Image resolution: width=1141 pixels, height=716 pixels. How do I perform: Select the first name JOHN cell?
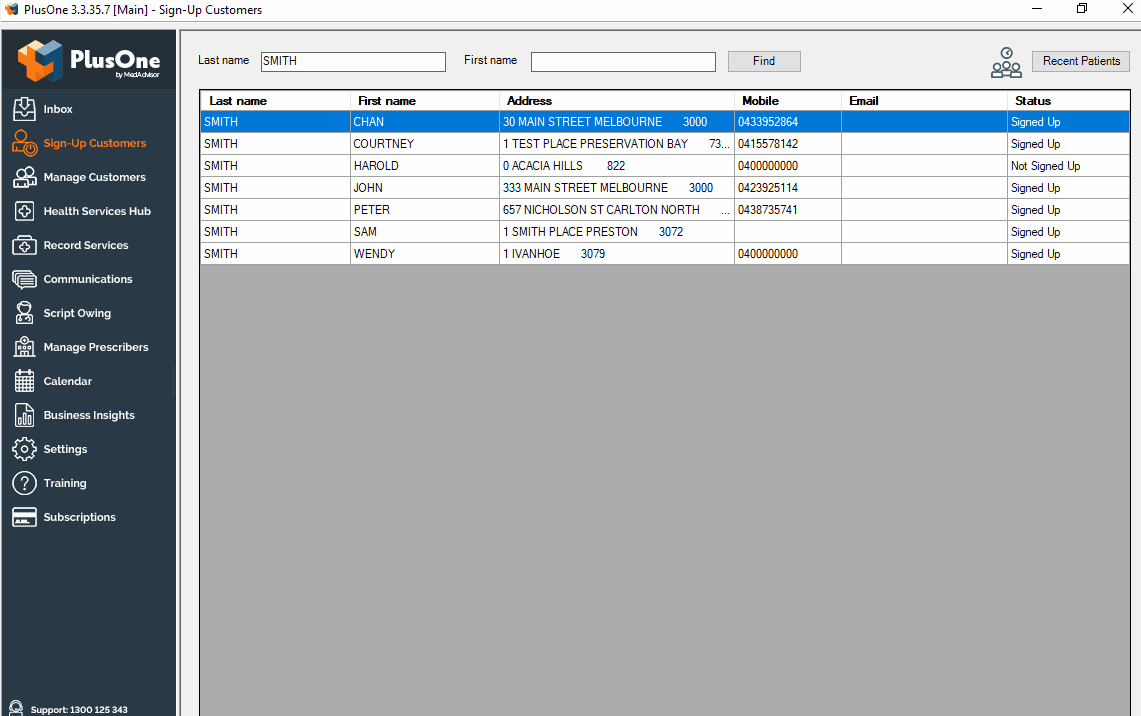click(x=425, y=188)
